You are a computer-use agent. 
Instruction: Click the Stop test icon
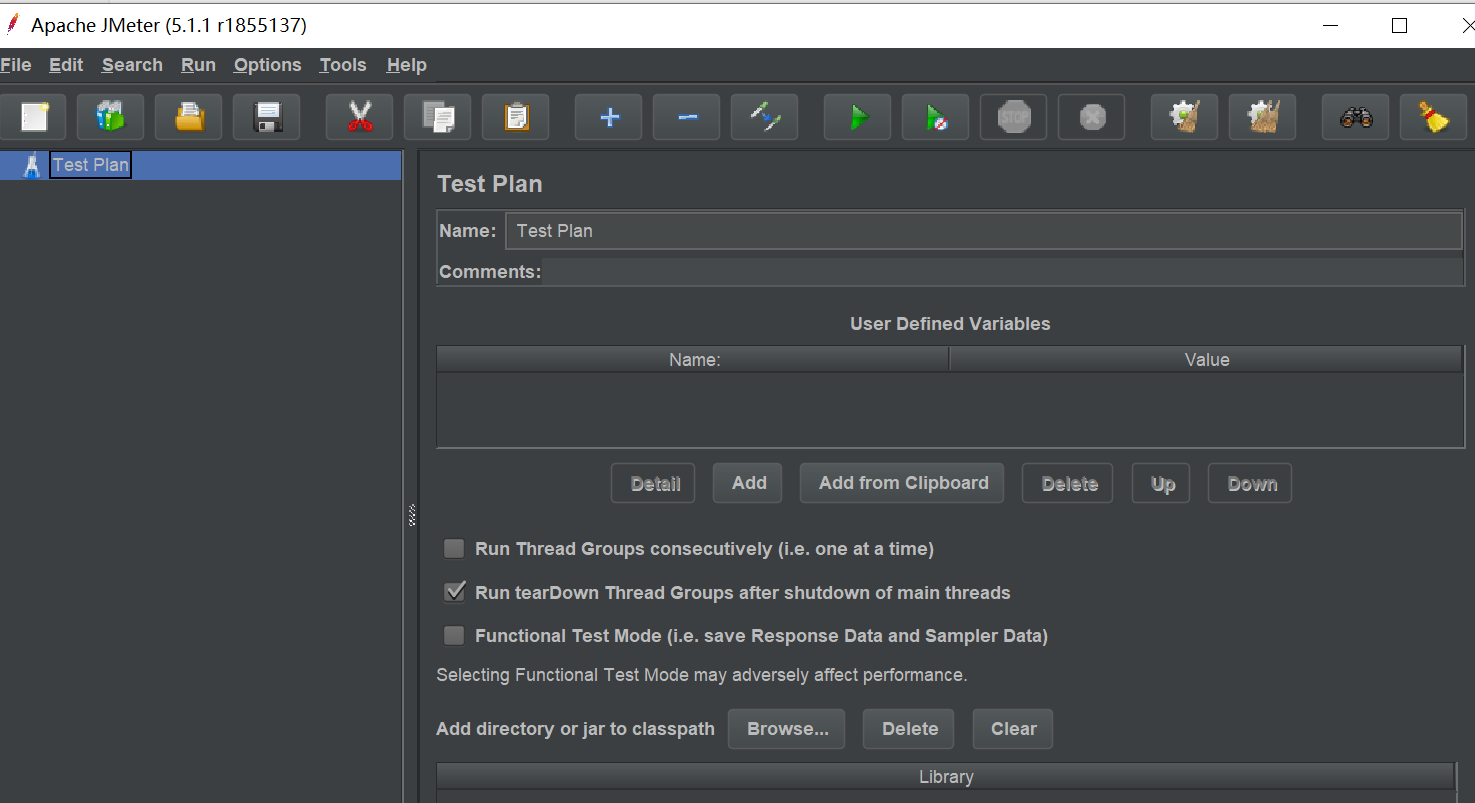1014,117
